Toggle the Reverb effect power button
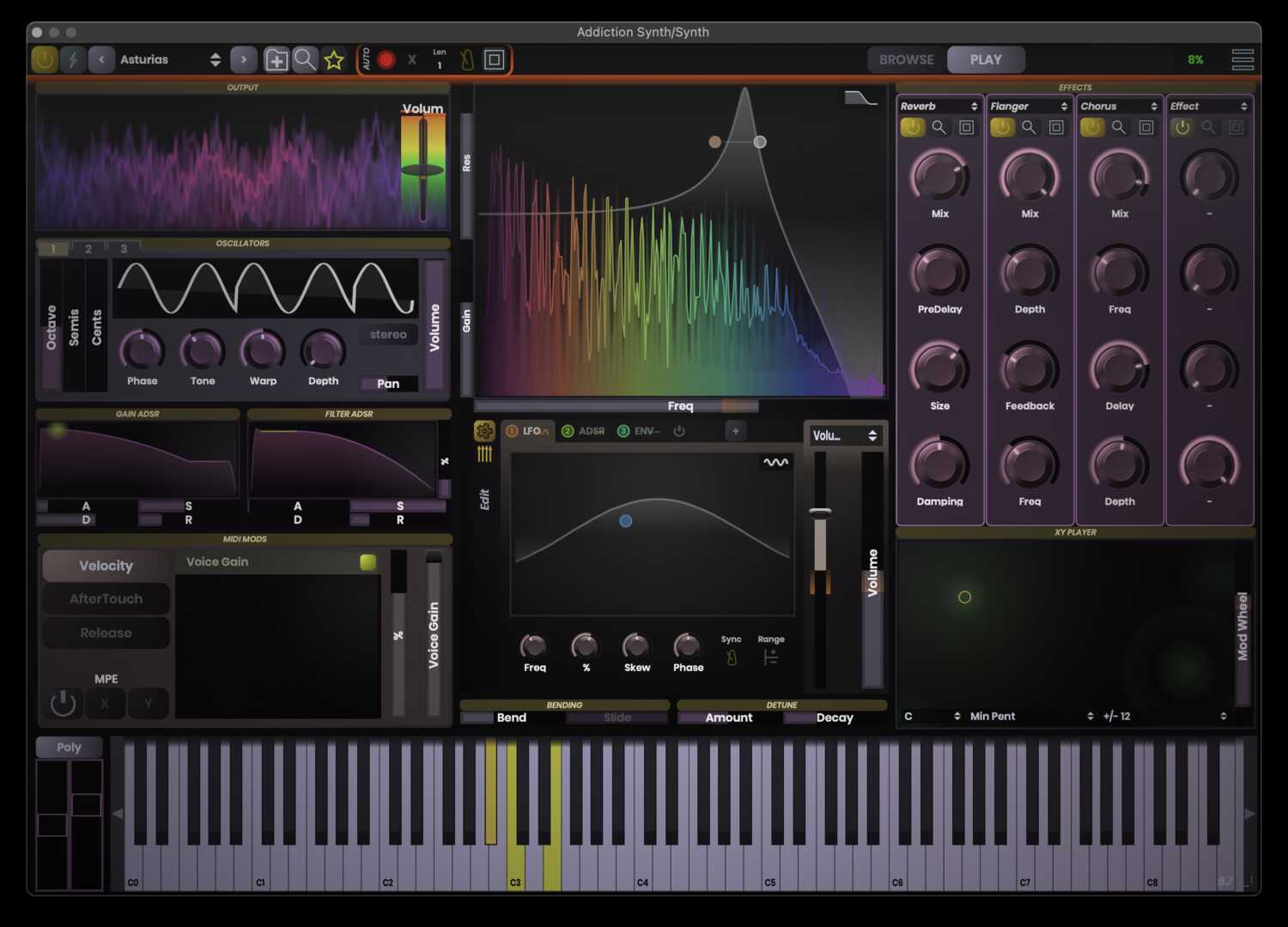This screenshot has width=1288, height=927. [912, 127]
